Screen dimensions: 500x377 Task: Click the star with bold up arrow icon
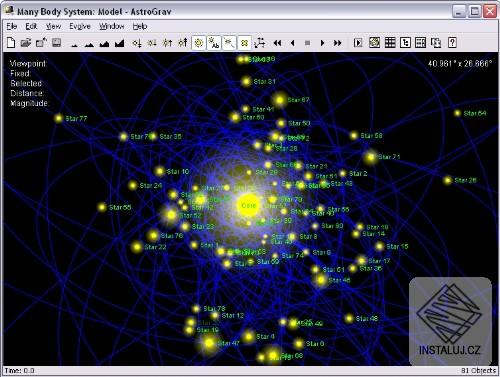click(182, 43)
